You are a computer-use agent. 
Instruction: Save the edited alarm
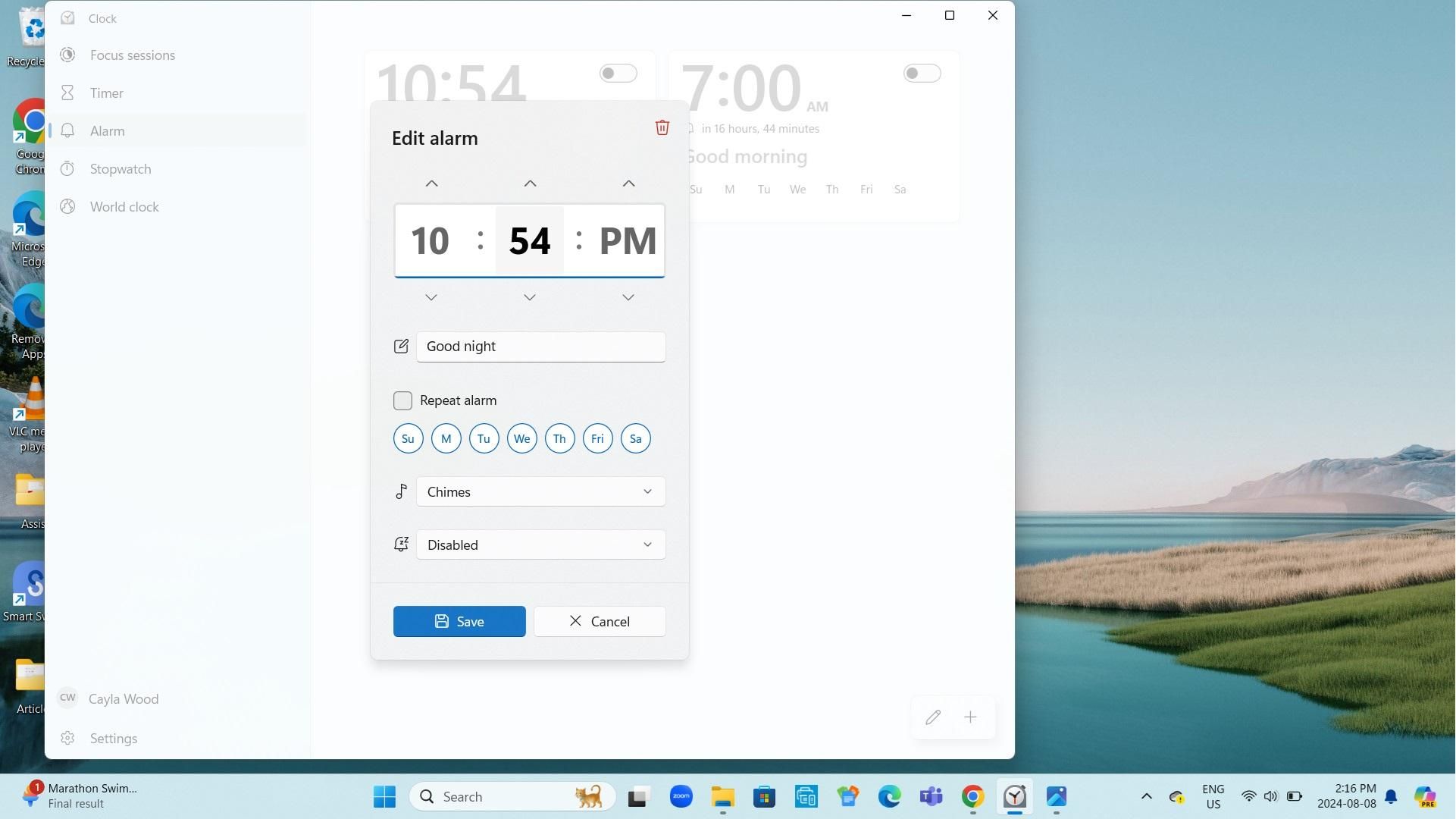tap(459, 621)
